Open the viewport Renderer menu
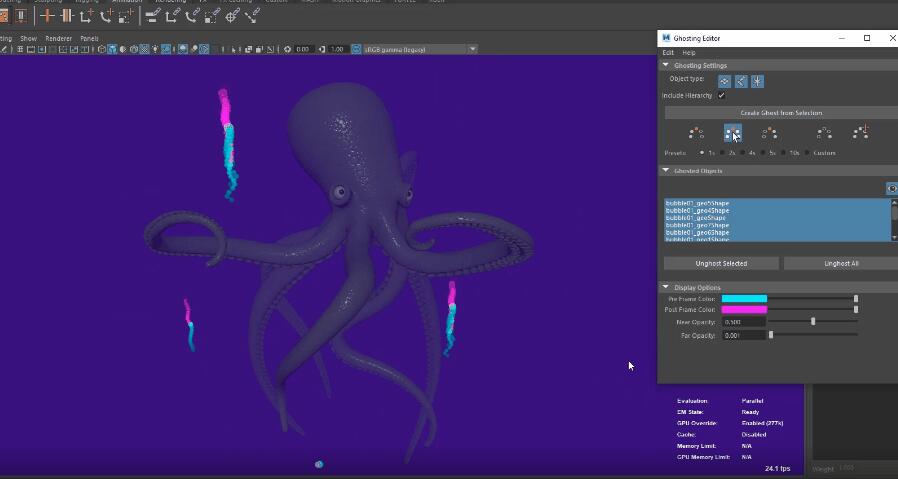 (x=58, y=38)
